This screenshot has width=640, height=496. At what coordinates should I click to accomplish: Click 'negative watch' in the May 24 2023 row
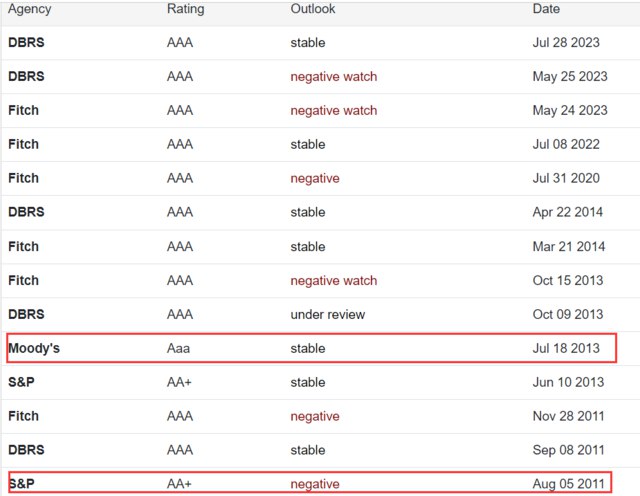pyautogui.click(x=333, y=111)
